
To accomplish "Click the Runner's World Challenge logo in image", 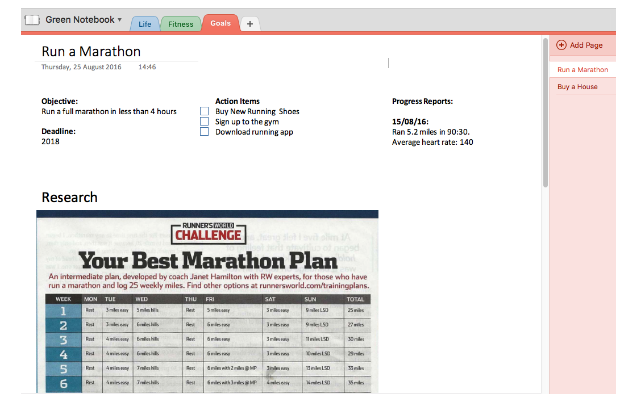I will pyautogui.click(x=208, y=233).
